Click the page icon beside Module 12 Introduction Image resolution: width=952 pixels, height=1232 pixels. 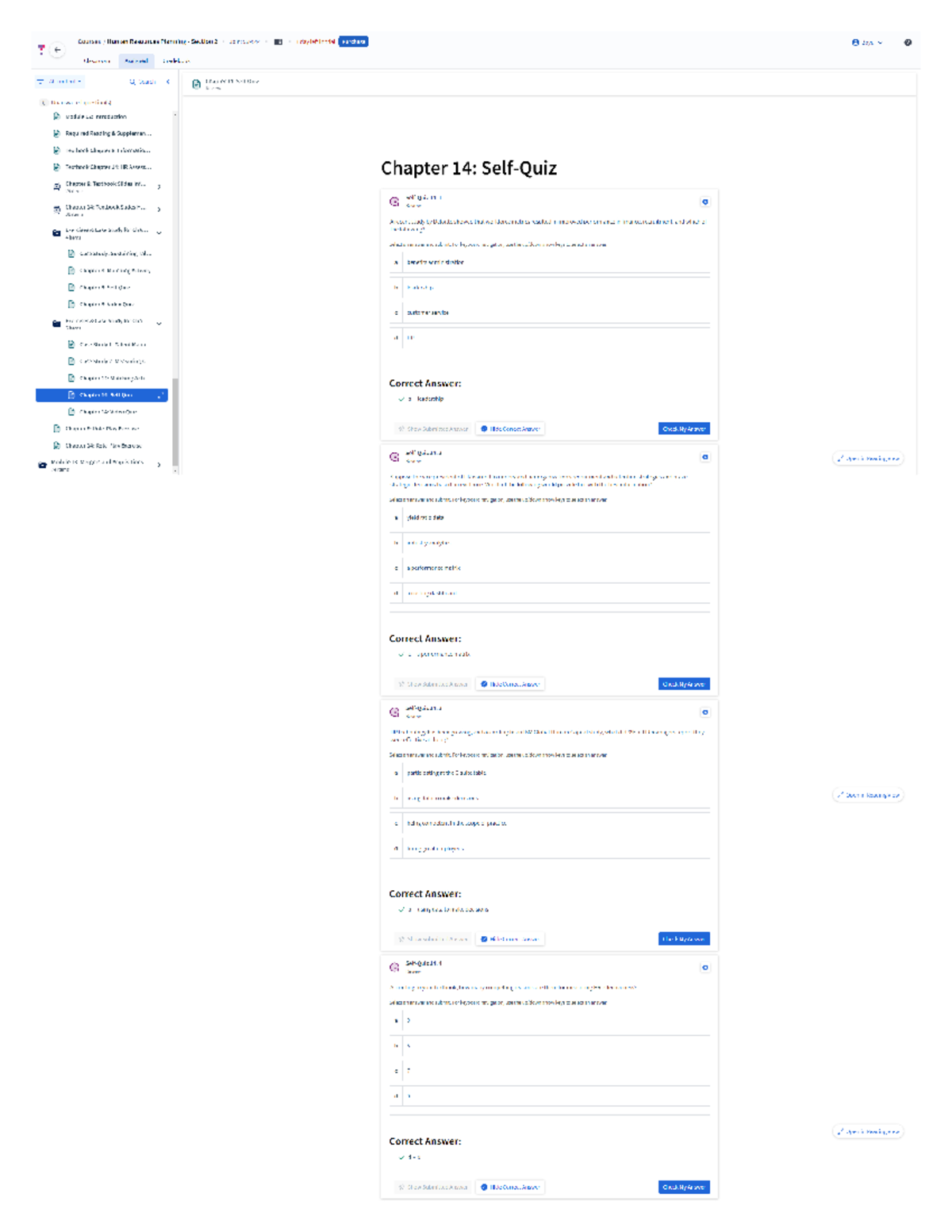pyautogui.click(x=56, y=117)
